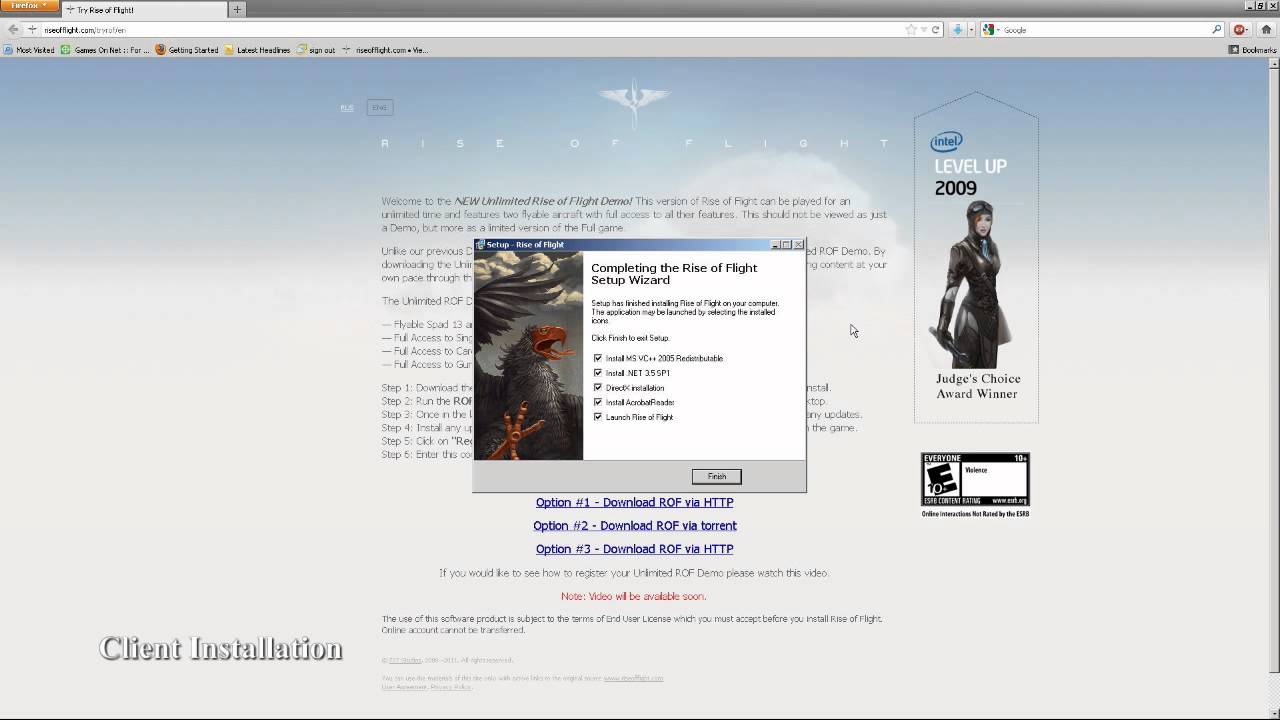Uncheck Install AcrobatReader checkbox
Screen dimensions: 1280x720
click(598, 402)
